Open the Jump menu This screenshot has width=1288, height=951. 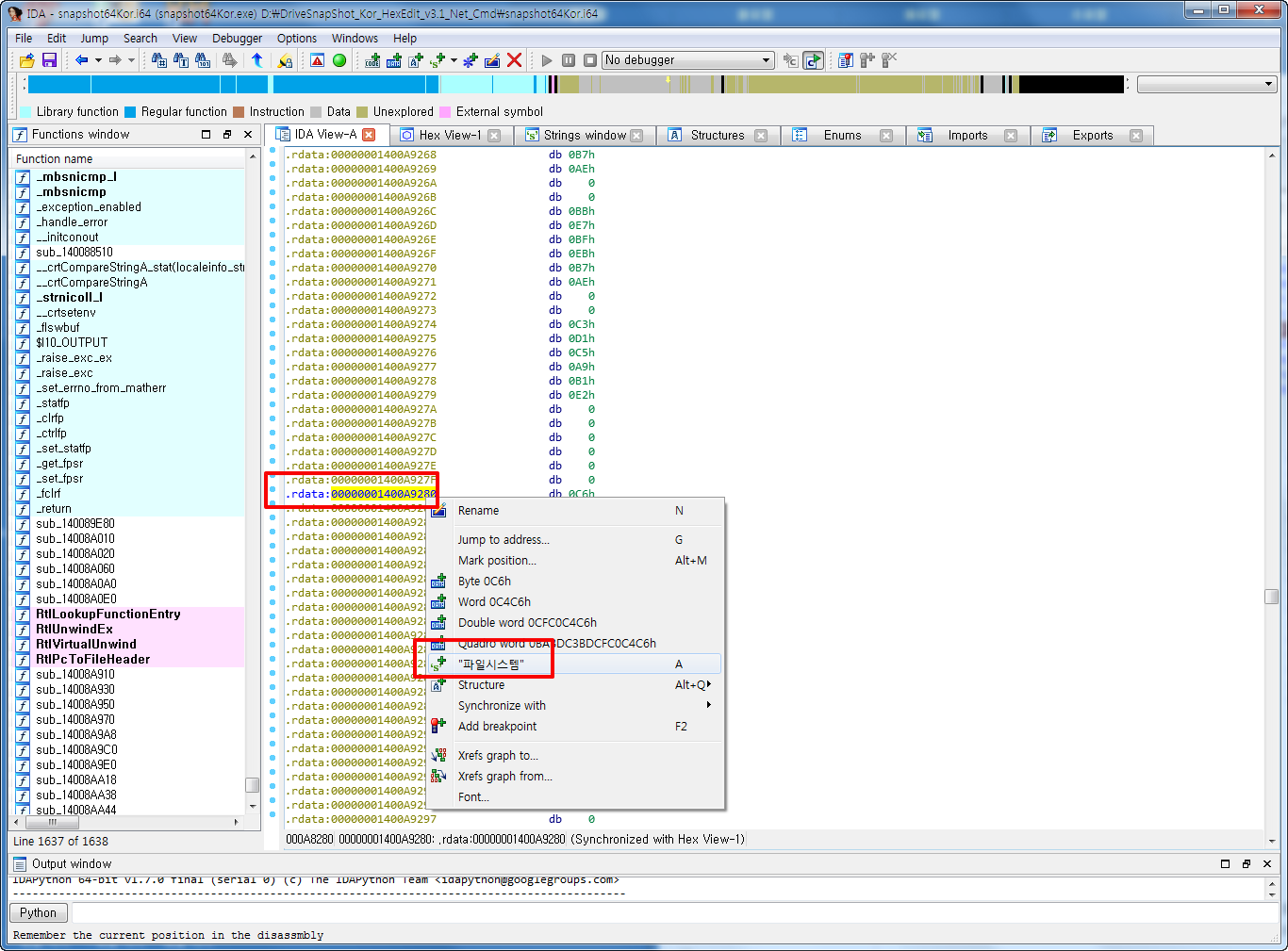94,39
